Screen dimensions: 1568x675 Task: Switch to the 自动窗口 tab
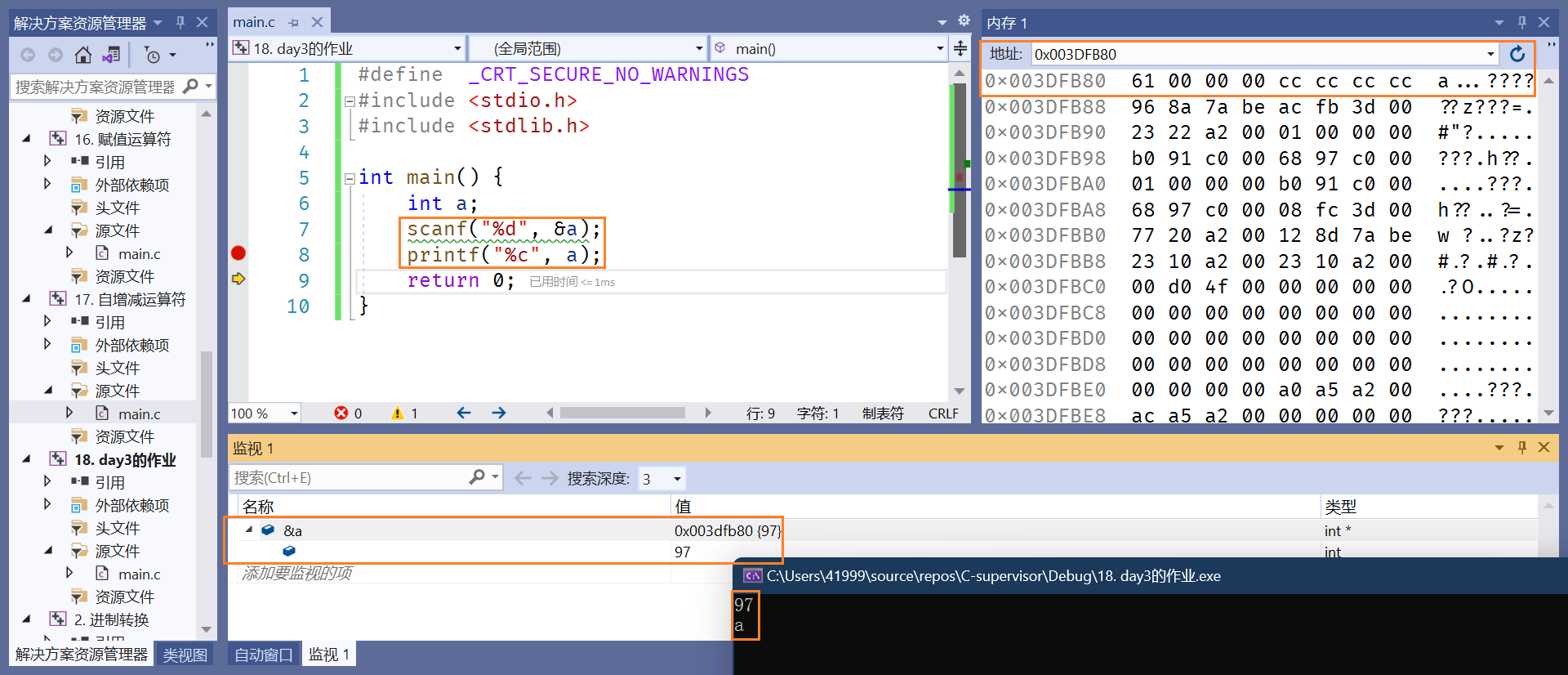coord(263,655)
